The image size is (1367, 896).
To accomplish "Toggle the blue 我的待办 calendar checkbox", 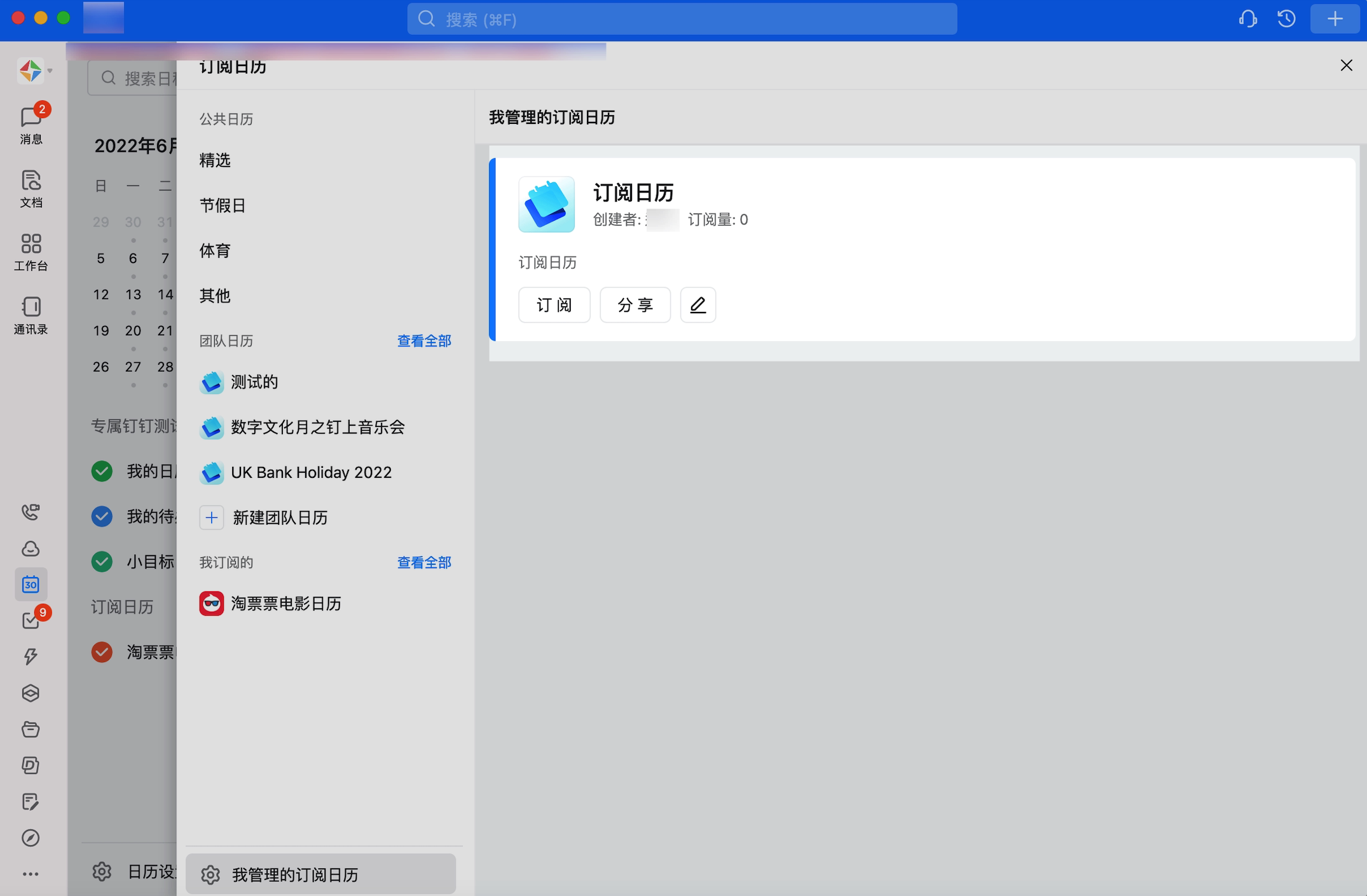I will click(x=102, y=516).
